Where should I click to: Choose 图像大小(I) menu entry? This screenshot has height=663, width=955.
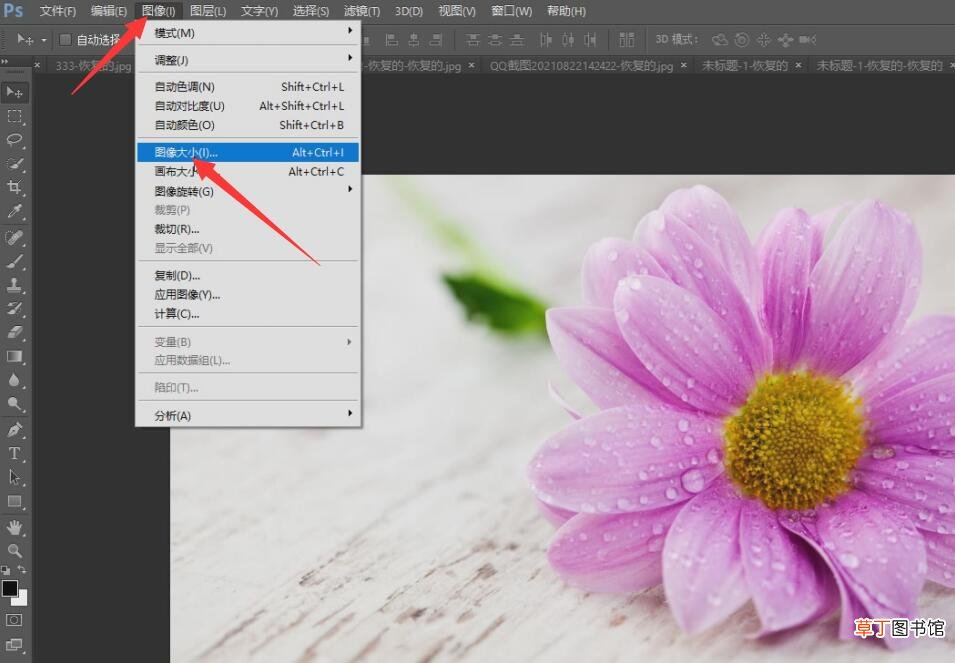tap(248, 152)
